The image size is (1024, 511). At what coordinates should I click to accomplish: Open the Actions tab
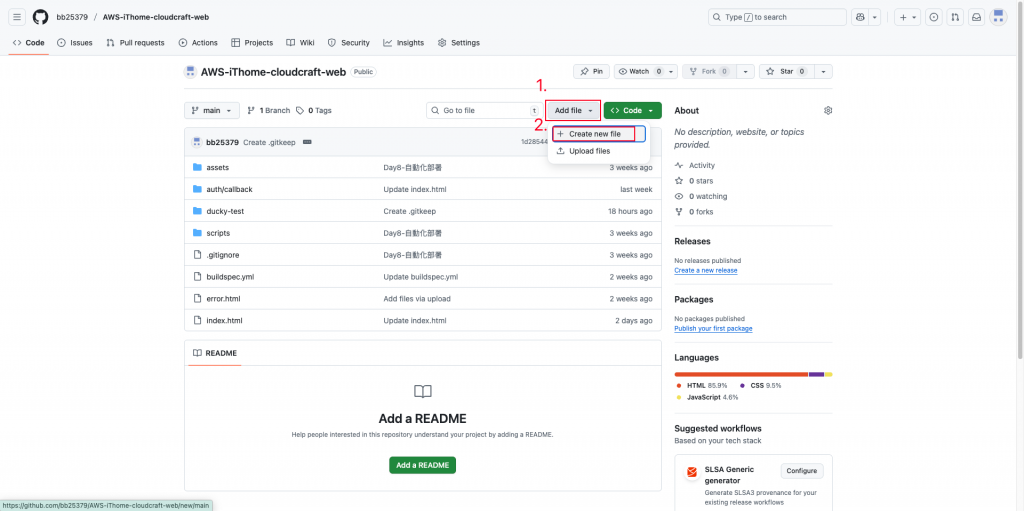pyautogui.click(x=198, y=42)
